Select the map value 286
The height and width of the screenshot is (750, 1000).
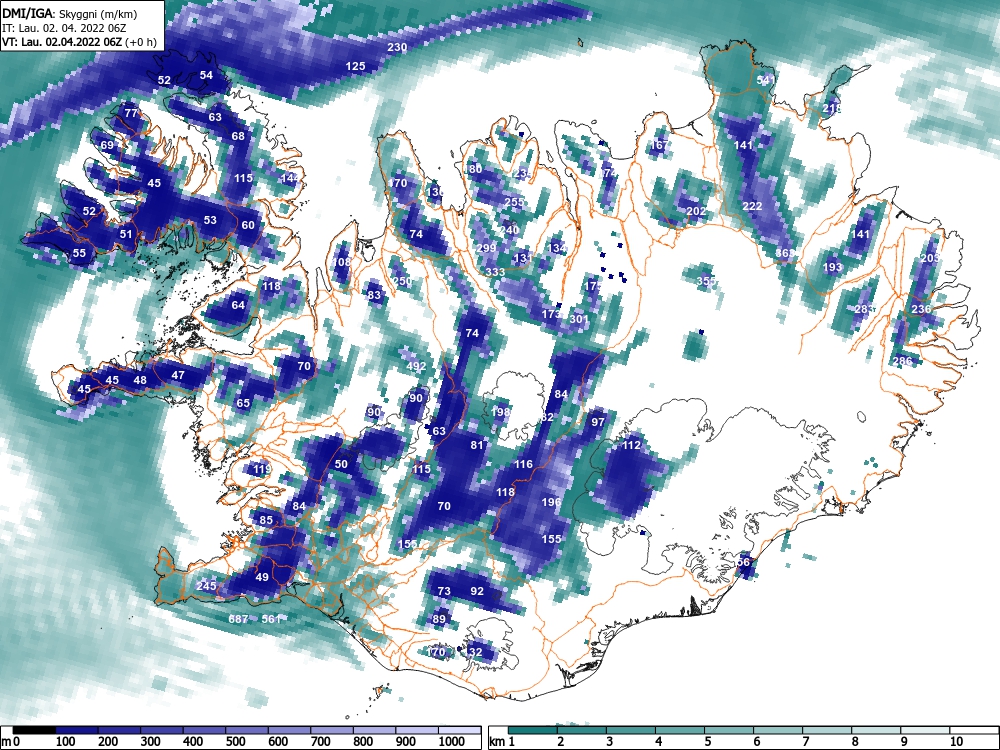click(902, 361)
